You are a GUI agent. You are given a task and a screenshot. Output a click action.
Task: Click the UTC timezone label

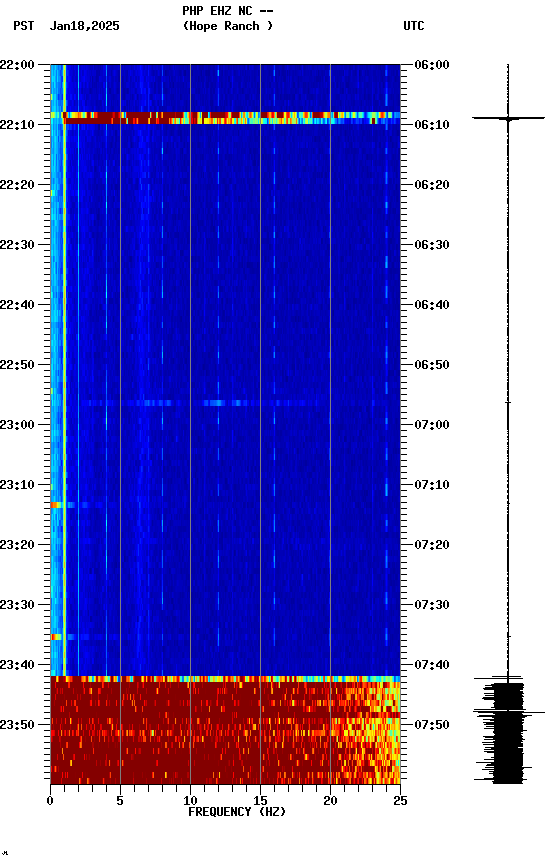click(x=414, y=26)
